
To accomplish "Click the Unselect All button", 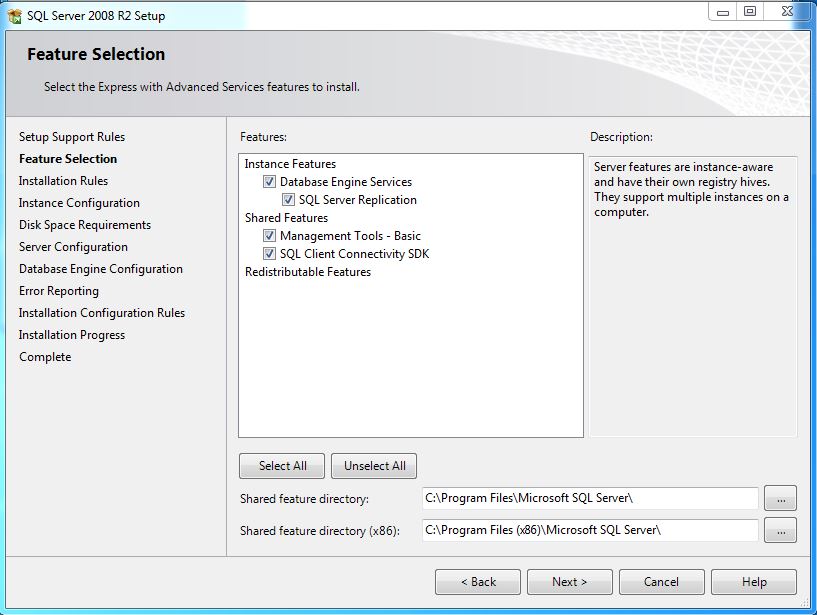I will 373,465.
